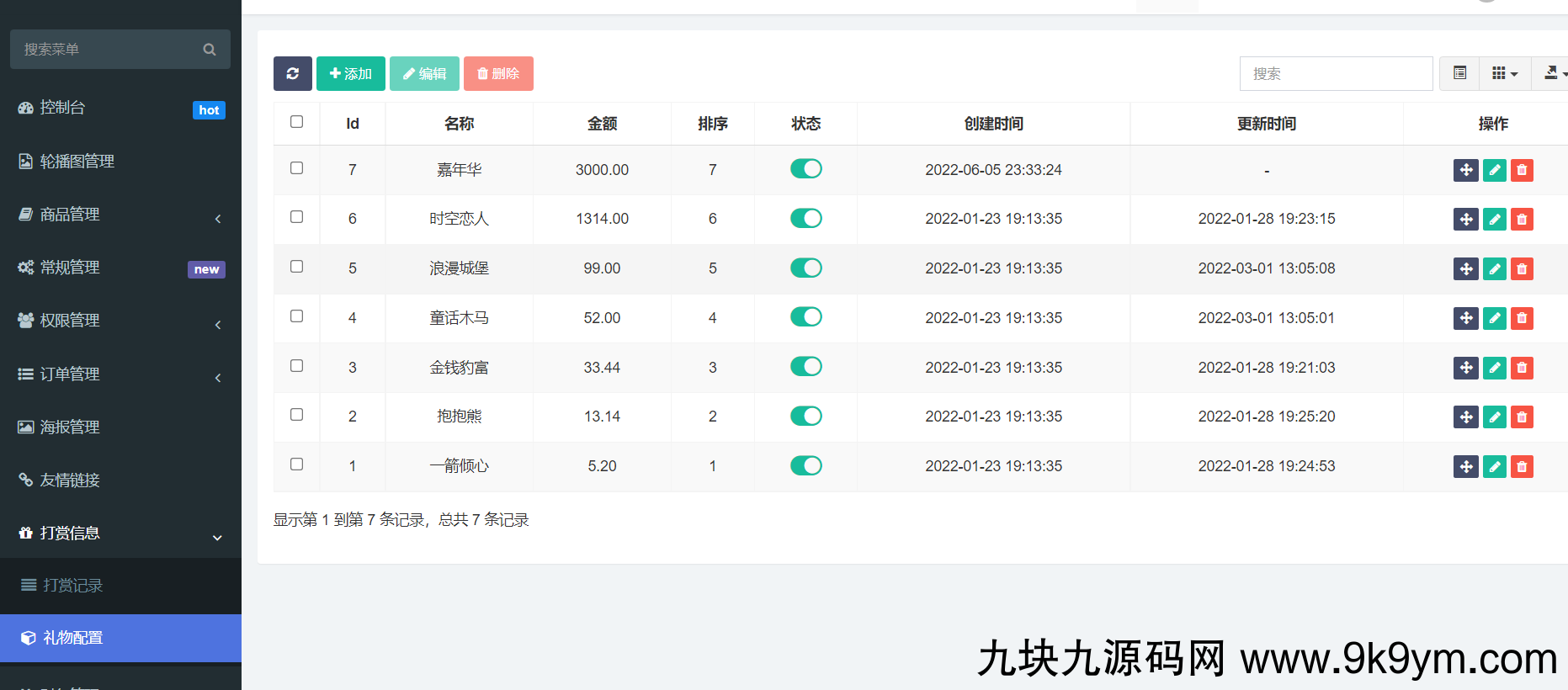Disable the status toggle for 金钱豹富
This screenshot has width=1568, height=690.
tap(805, 367)
